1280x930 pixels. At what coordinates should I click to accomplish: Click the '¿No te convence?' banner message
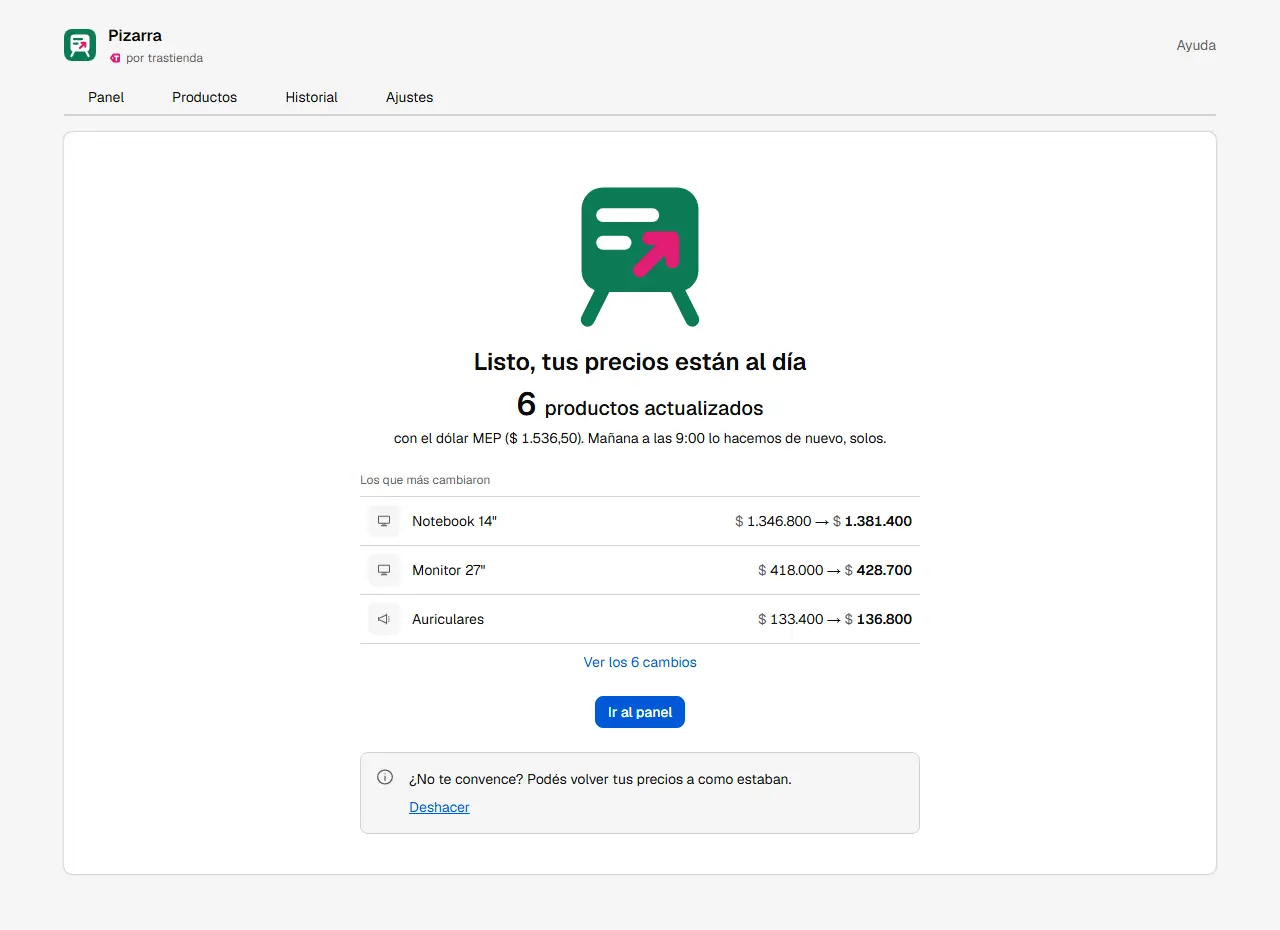click(x=600, y=779)
